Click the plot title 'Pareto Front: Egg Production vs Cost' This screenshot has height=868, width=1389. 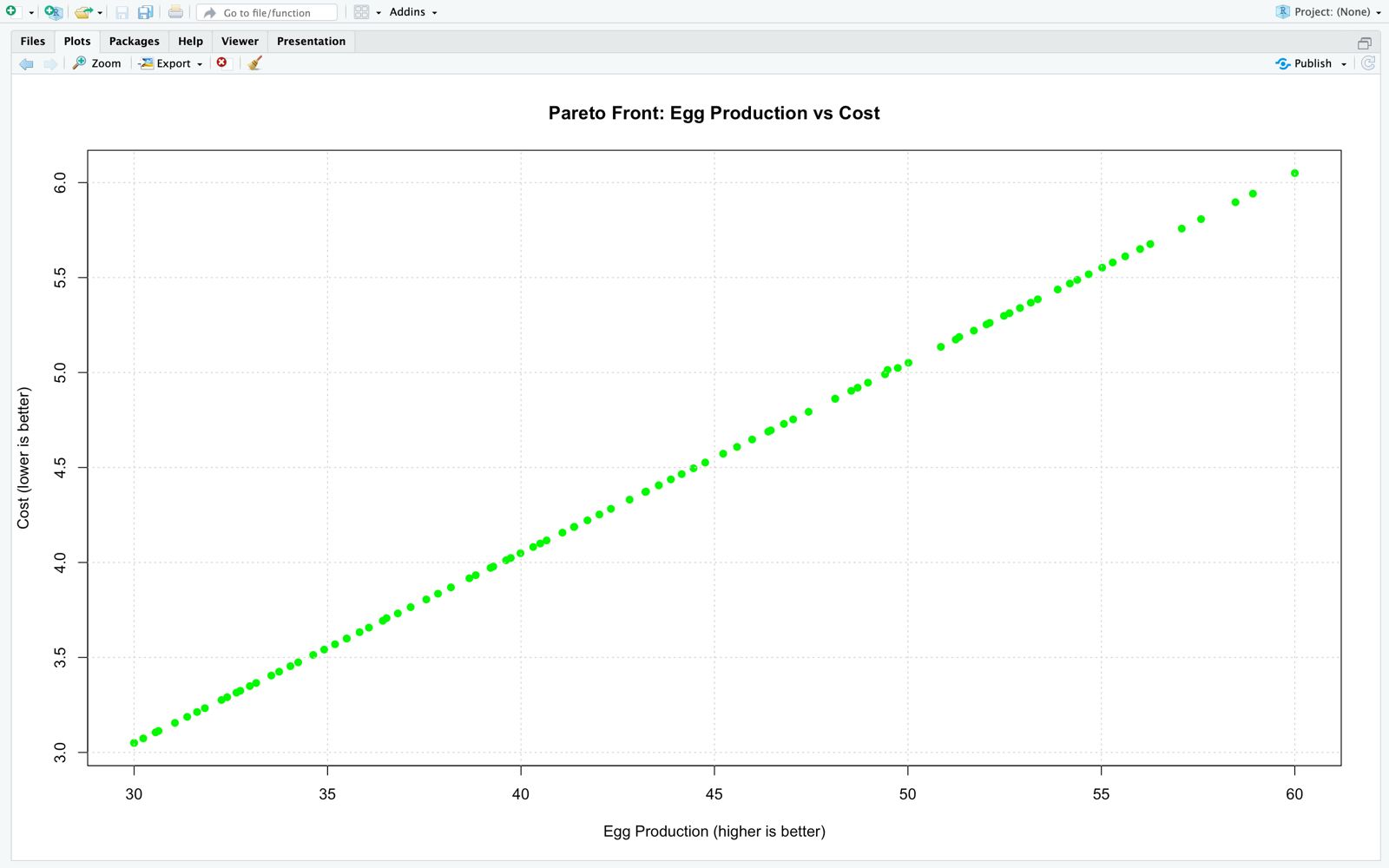click(714, 113)
